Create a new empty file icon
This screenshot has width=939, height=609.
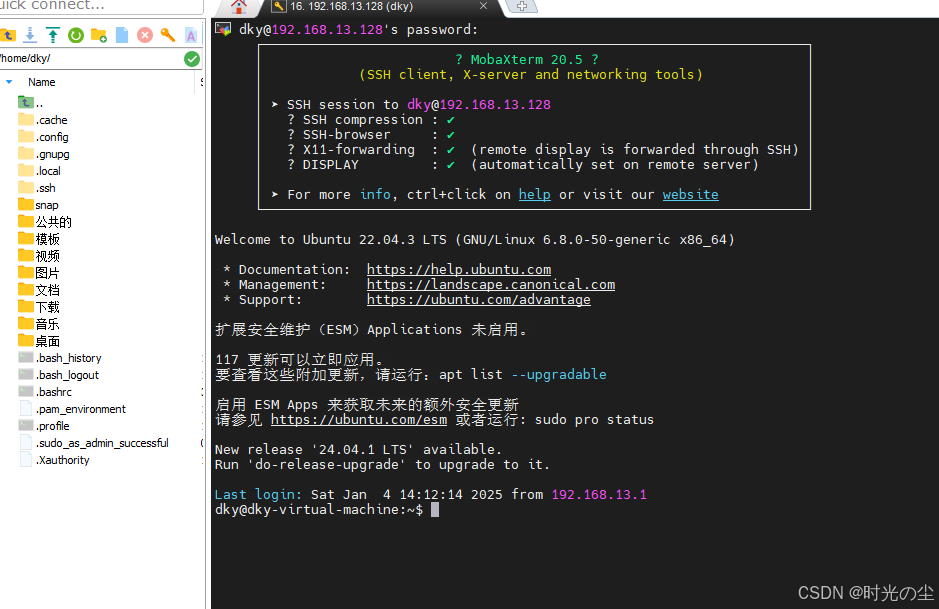pos(121,34)
